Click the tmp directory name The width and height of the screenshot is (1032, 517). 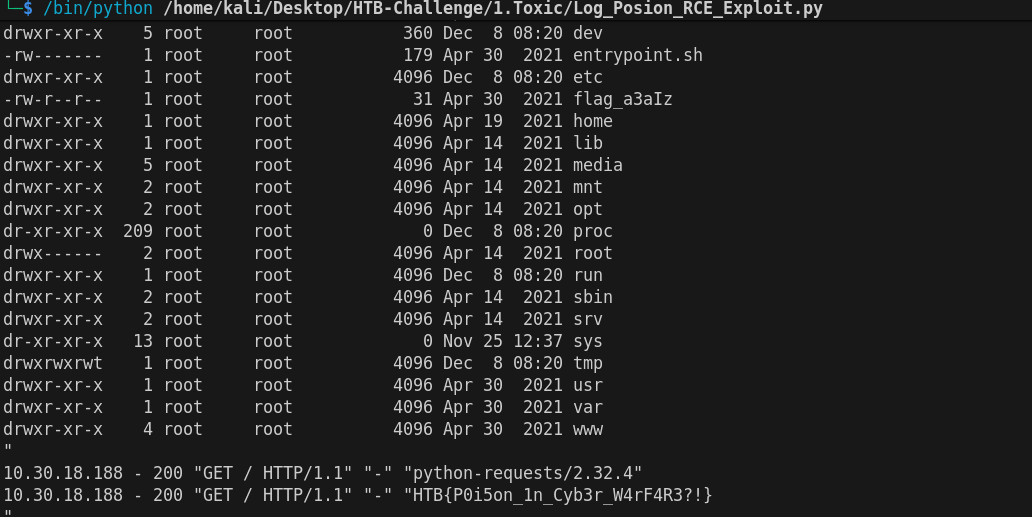588,363
